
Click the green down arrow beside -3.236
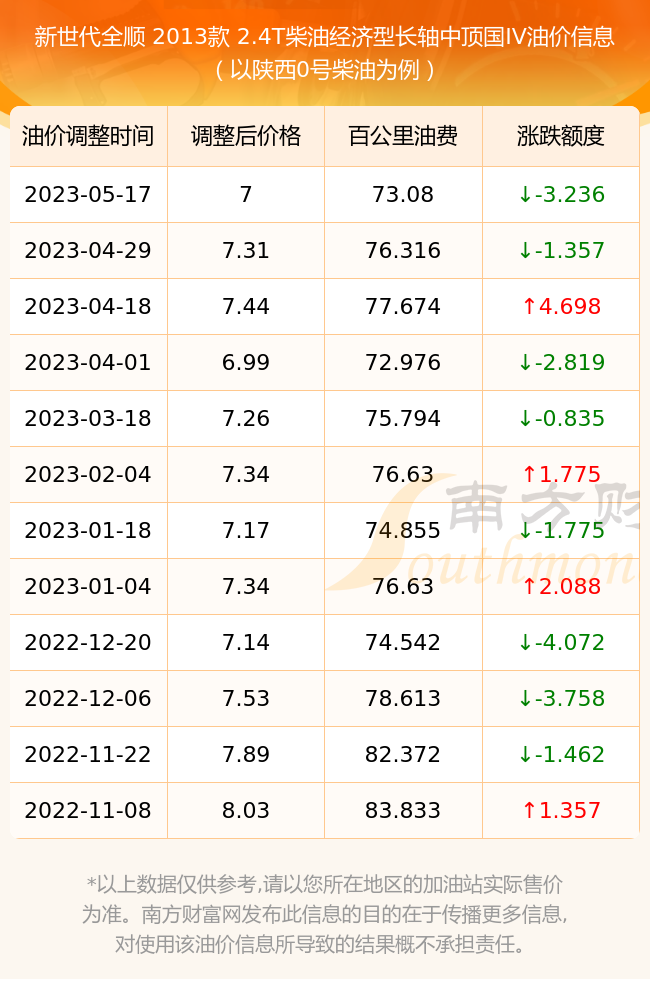pos(526,195)
